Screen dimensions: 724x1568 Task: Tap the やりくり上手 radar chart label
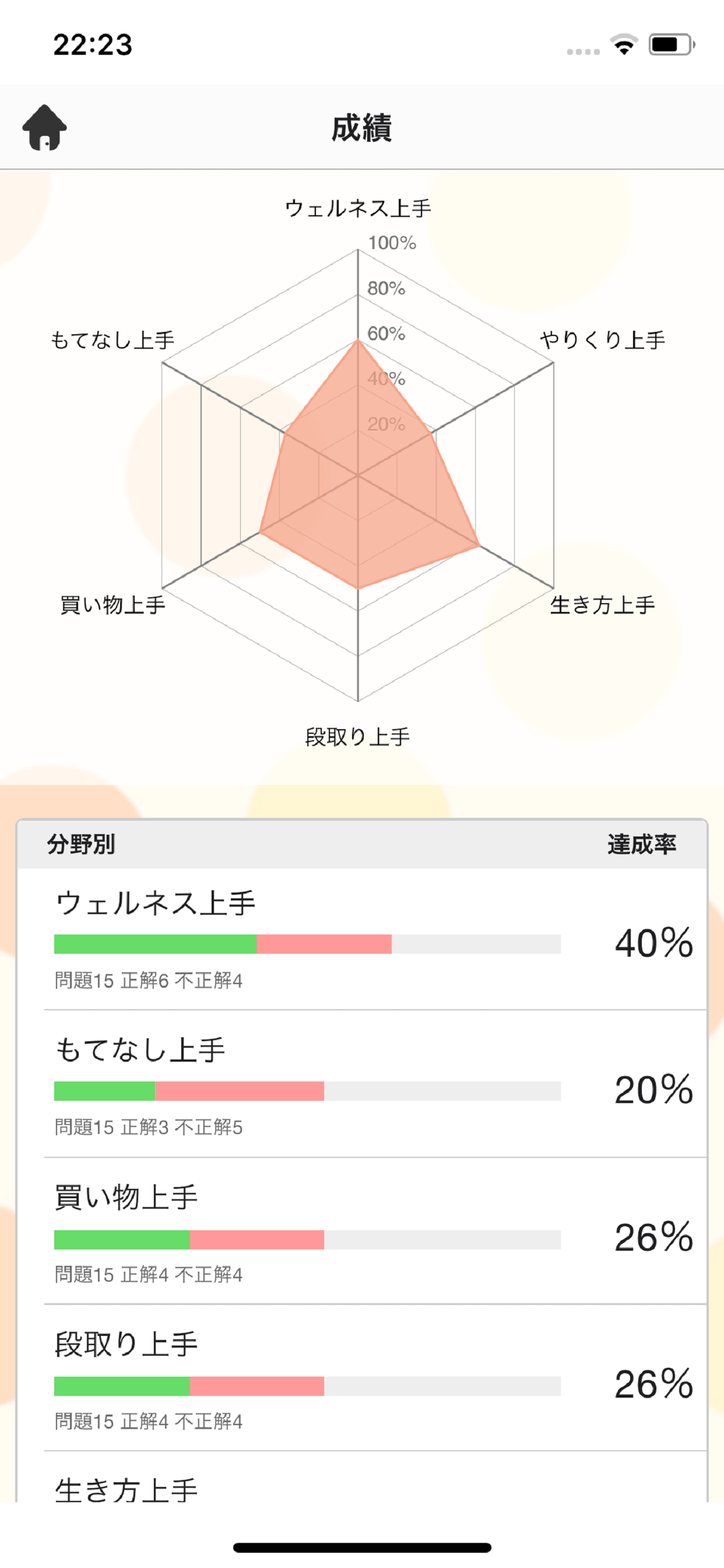tap(602, 339)
